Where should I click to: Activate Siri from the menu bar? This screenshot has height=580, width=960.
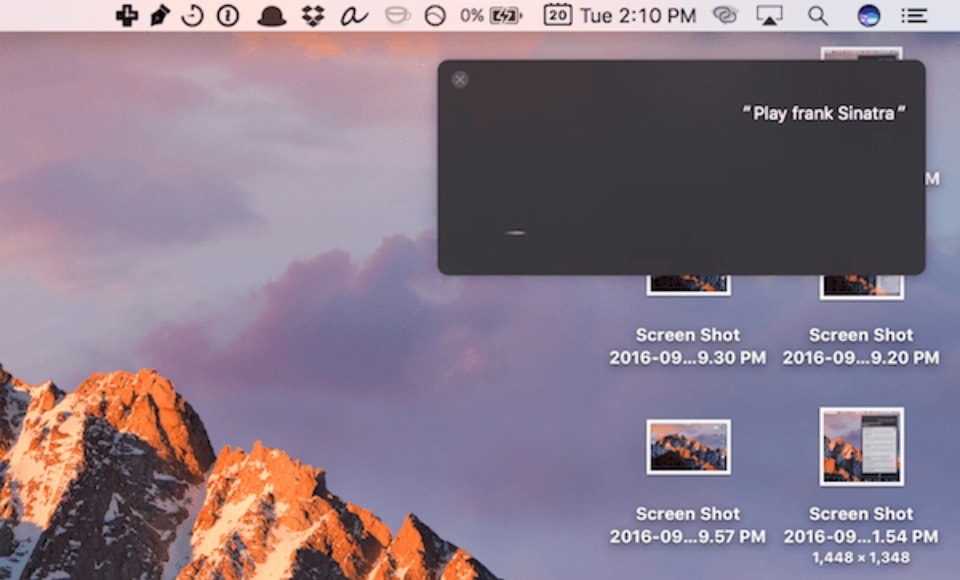[868, 15]
